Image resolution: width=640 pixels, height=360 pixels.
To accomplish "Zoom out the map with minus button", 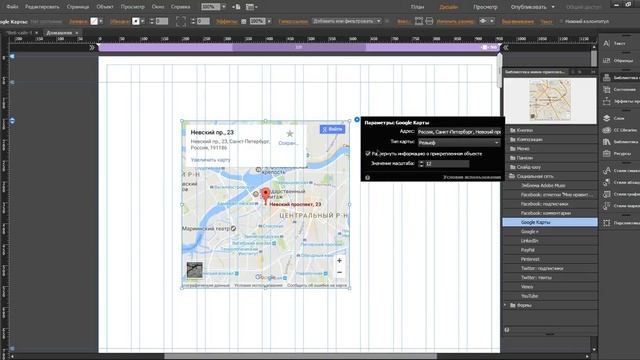I will point(339,272).
